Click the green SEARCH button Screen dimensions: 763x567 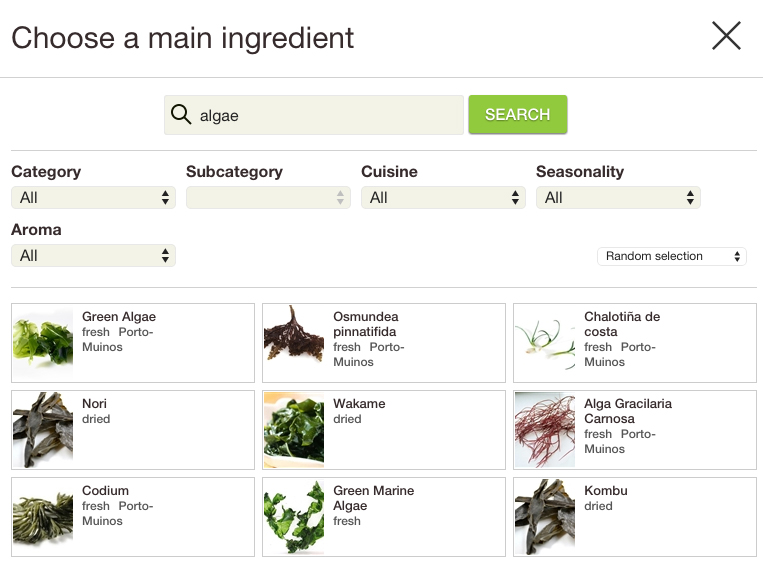[517, 115]
